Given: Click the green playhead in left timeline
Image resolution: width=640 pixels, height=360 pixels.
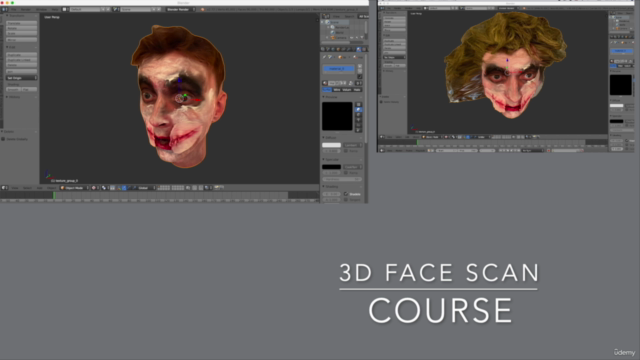Looking at the screenshot, I should click(54, 195).
